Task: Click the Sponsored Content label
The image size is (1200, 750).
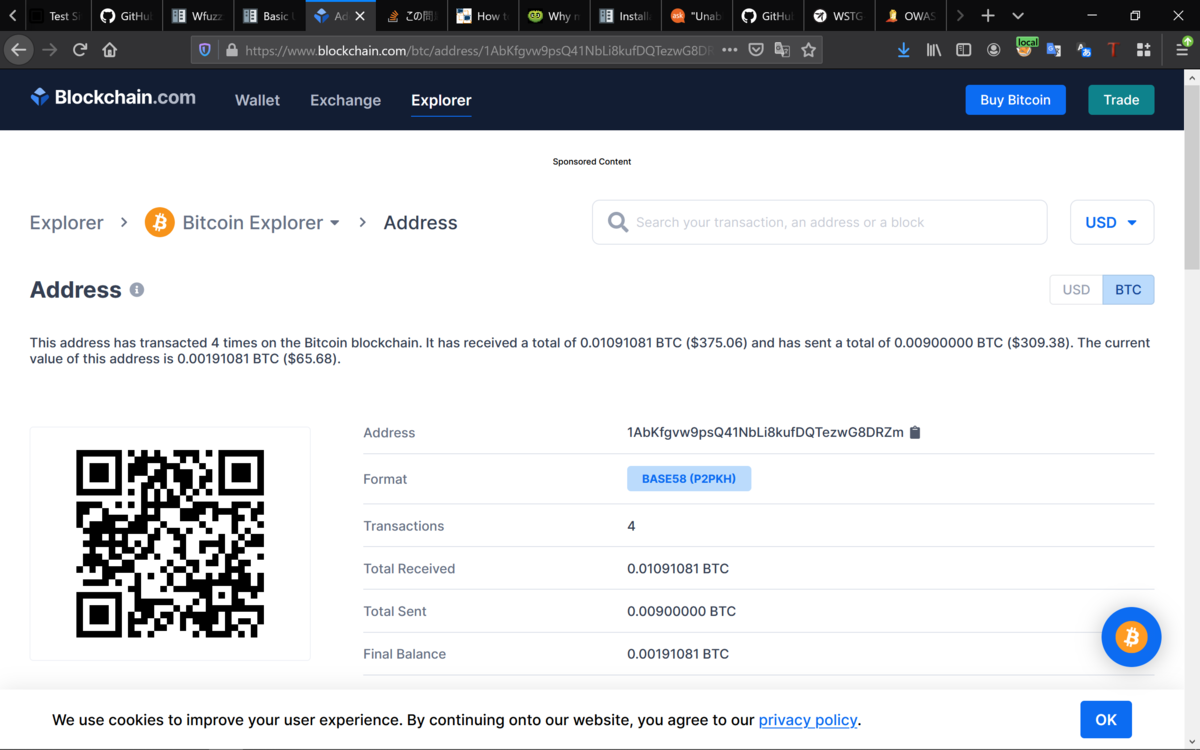Action: pyautogui.click(x=592, y=161)
